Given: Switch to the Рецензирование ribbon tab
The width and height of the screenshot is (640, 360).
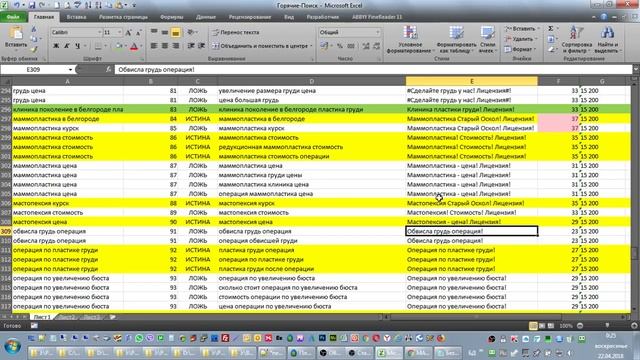Looking at the screenshot, I should (x=250, y=17).
